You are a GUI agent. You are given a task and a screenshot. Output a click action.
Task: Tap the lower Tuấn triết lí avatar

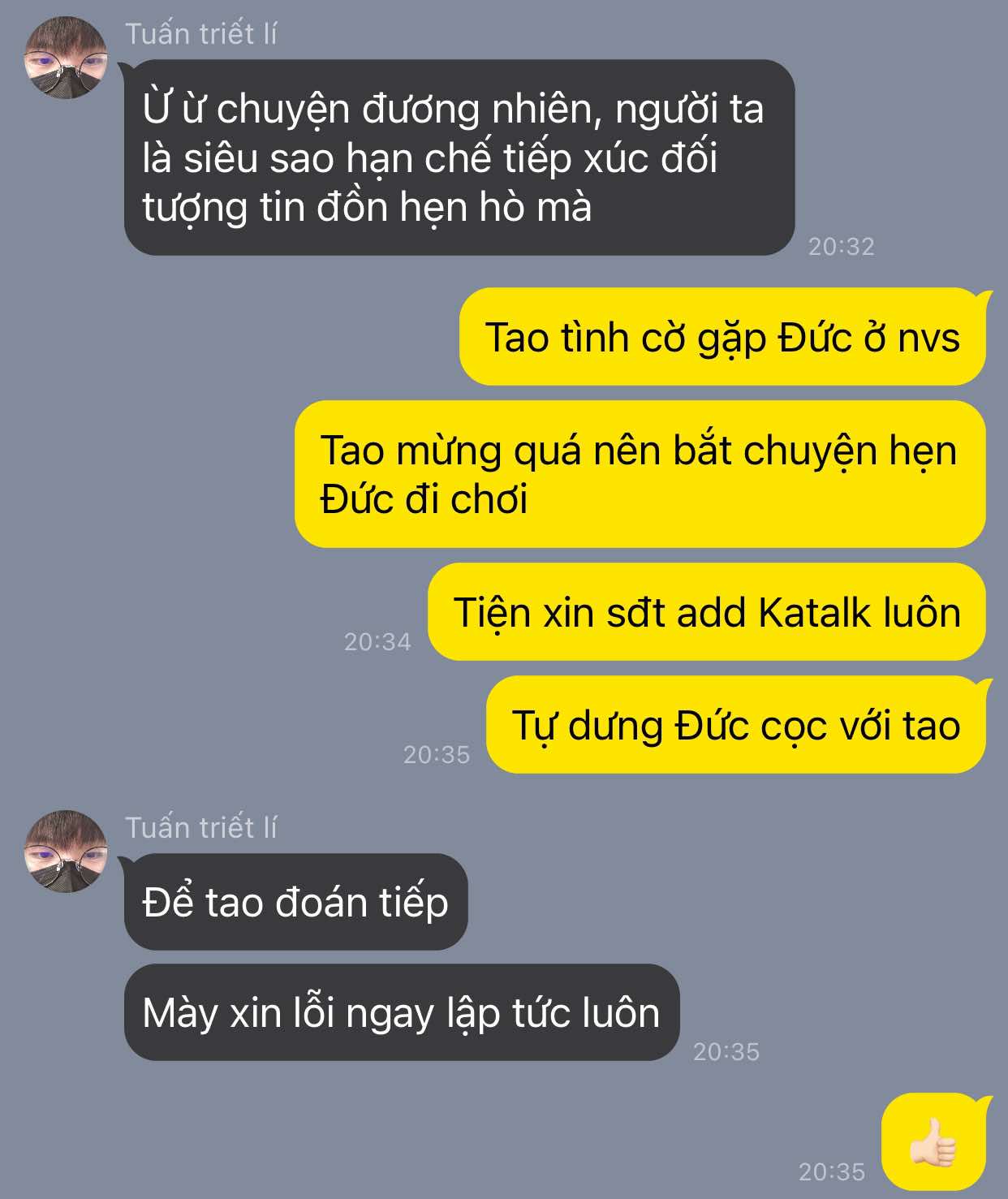[66, 852]
